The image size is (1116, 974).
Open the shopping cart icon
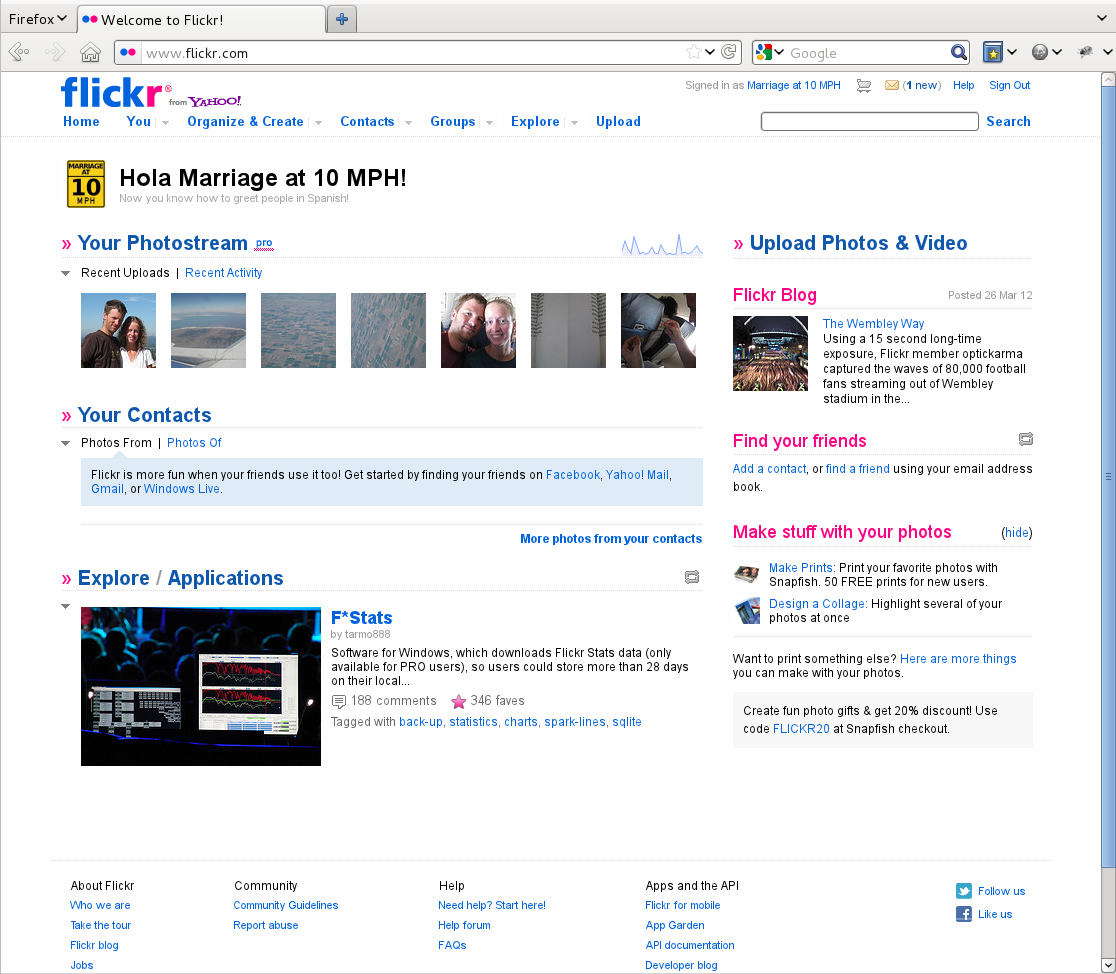[x=863, y=85]
